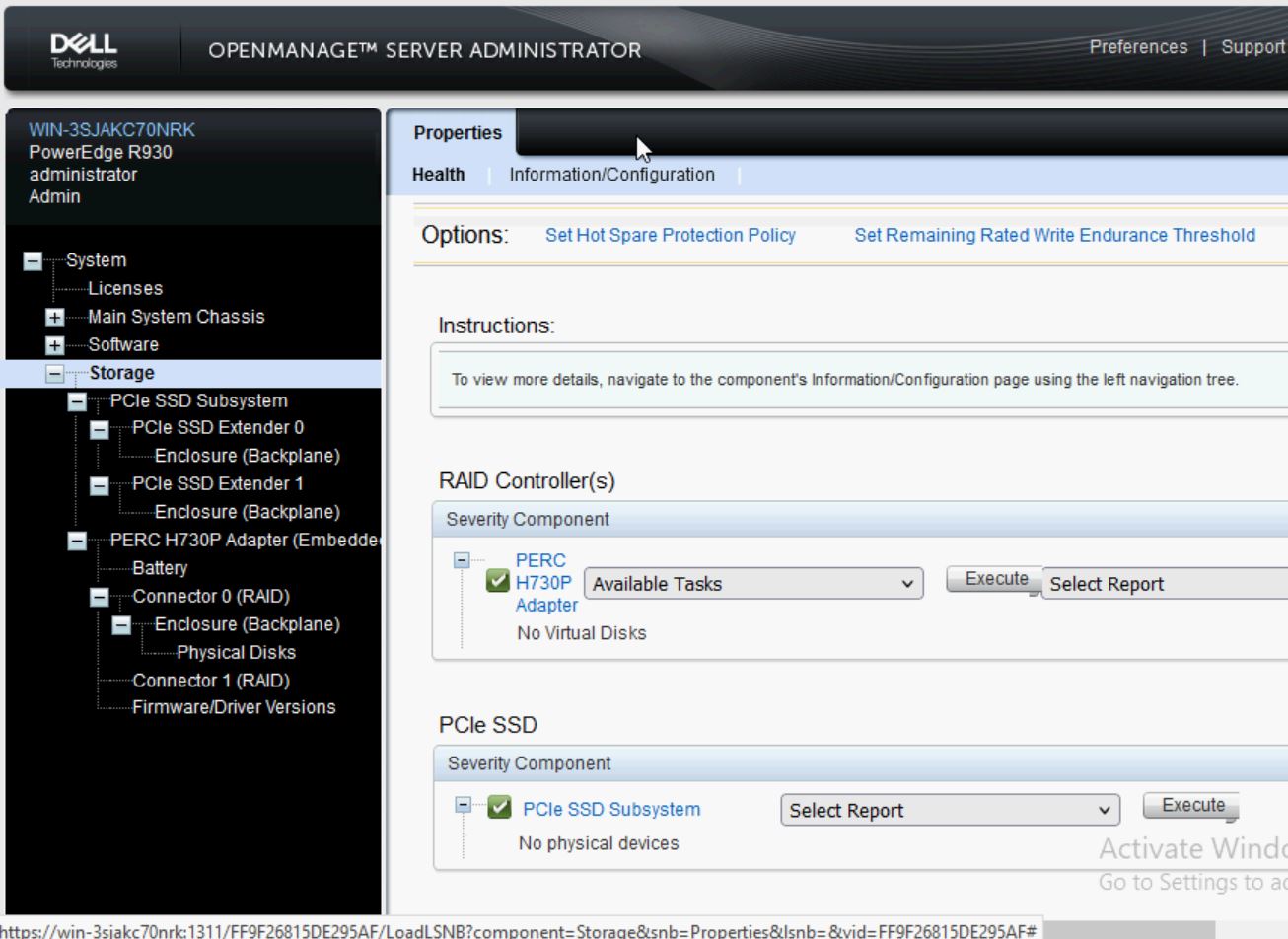This screenshot has width=1288, height=939.
Task: Expand the Main System Chassis node
Action: tap(55, 318)
